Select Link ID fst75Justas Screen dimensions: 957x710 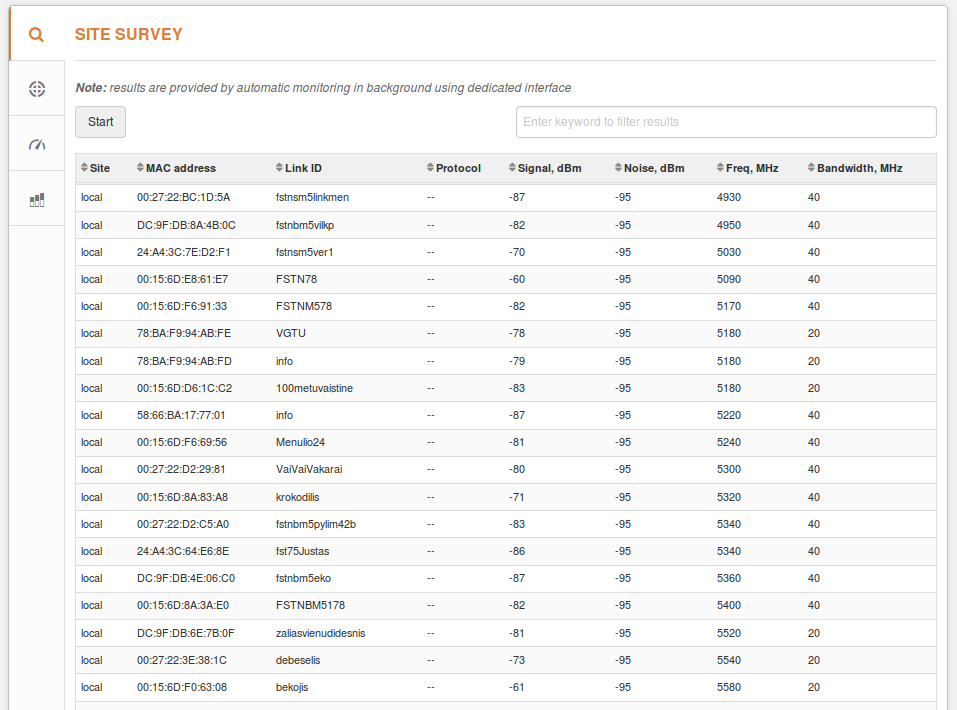coord(302,551)
